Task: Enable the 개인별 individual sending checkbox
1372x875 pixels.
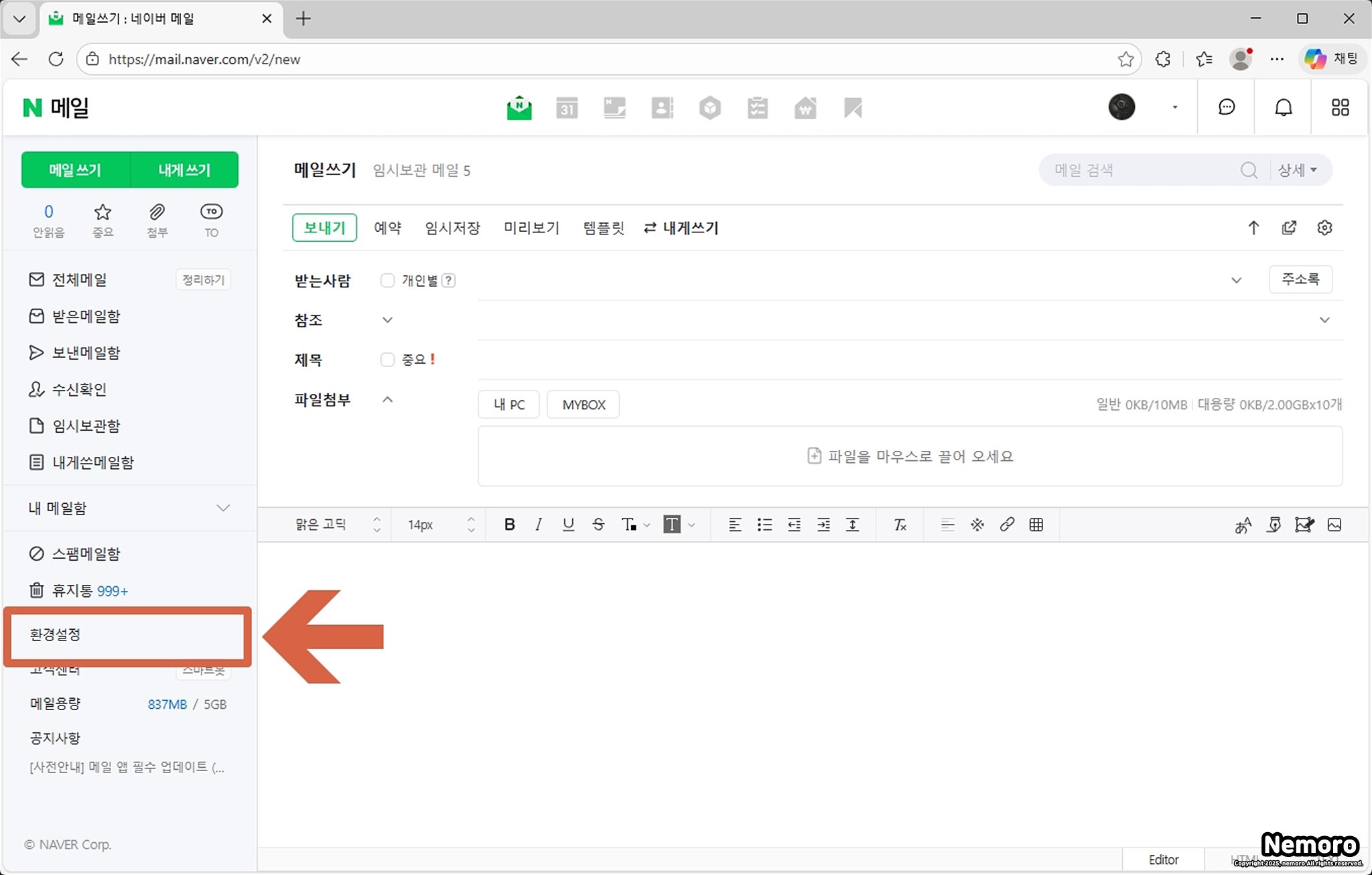Action: [x=387, y=281]
